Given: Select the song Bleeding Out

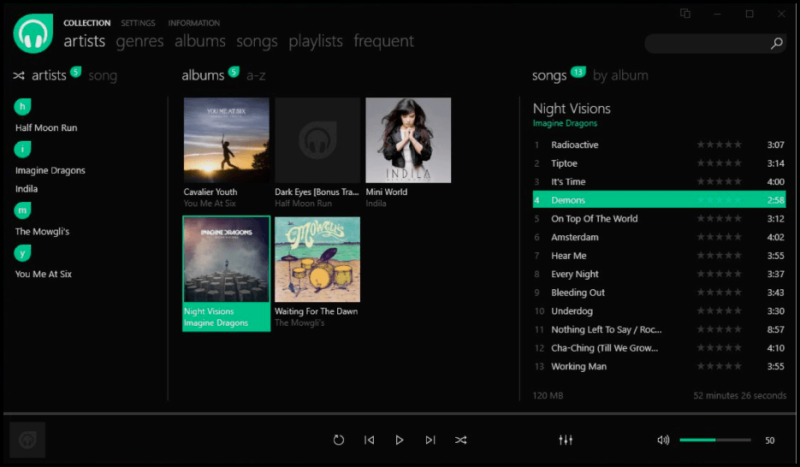Looking at the screenshot, I should click(659, 292).
